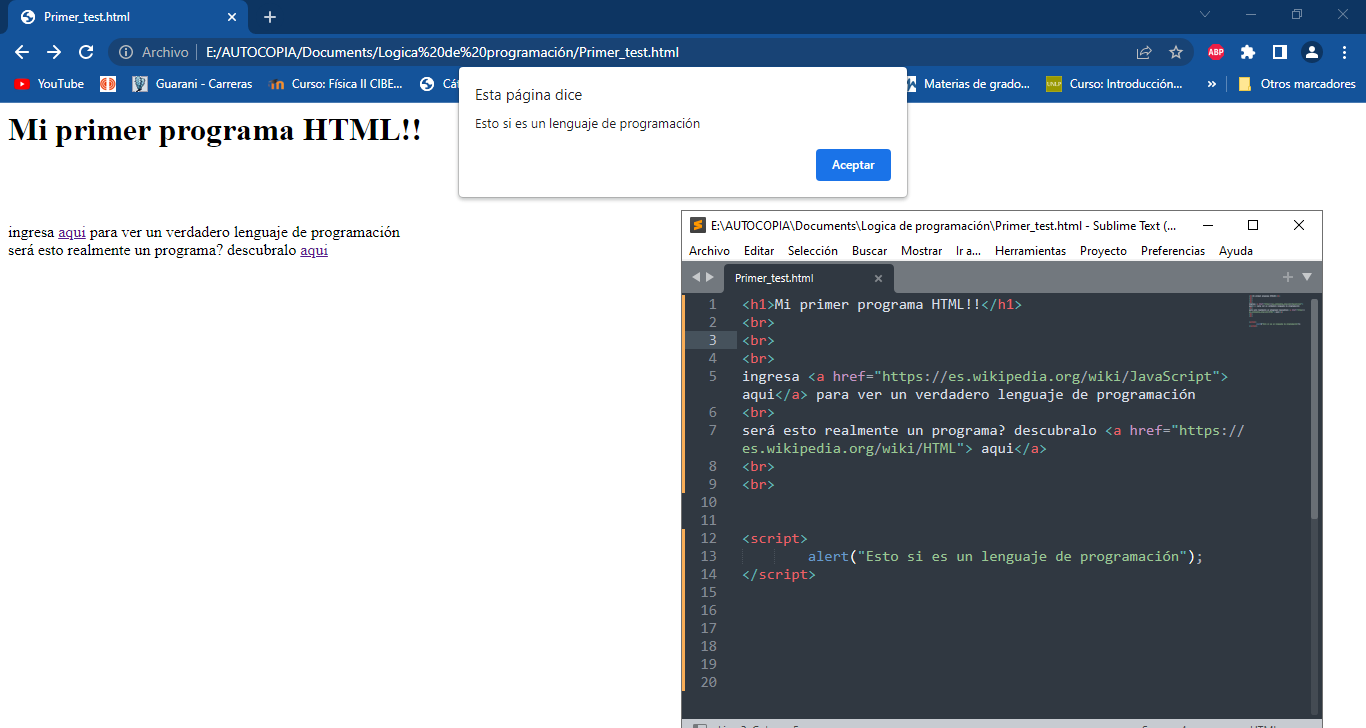Open the Mostrar menu in Sublime Text
1366x728 pixels.
tap(921, 251)
